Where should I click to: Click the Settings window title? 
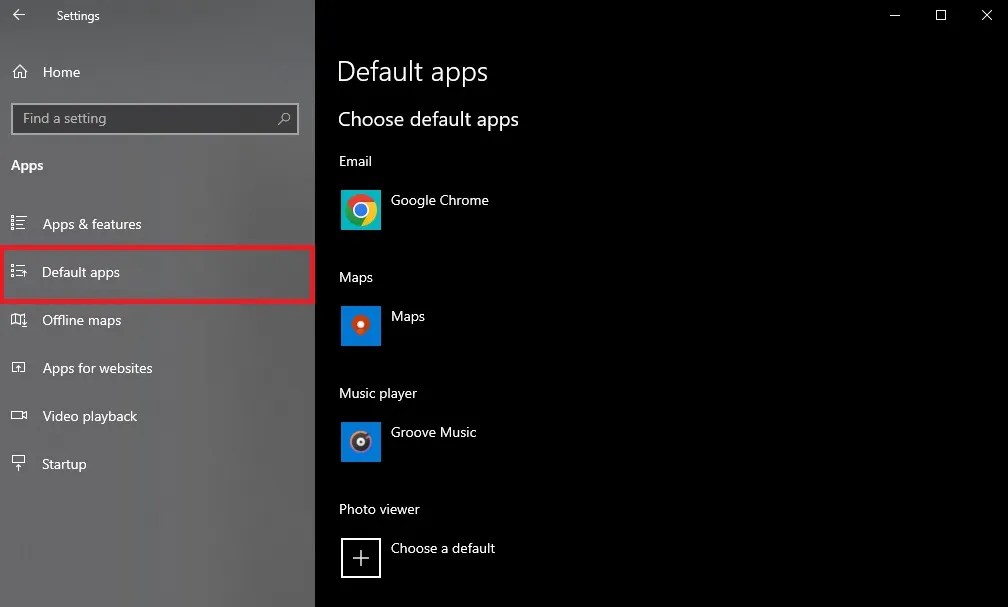(x=78, y=15)
